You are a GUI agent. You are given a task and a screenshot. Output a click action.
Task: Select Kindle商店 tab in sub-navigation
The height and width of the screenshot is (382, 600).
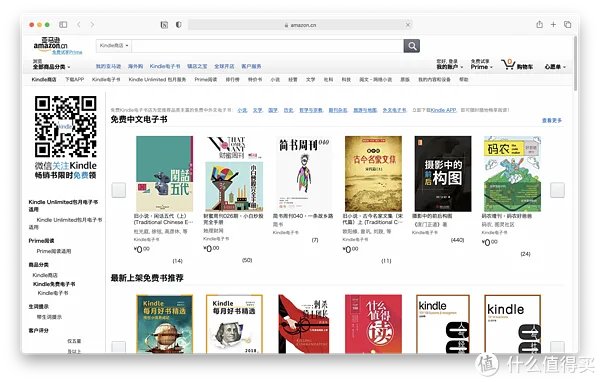click(x=44, y=80)
